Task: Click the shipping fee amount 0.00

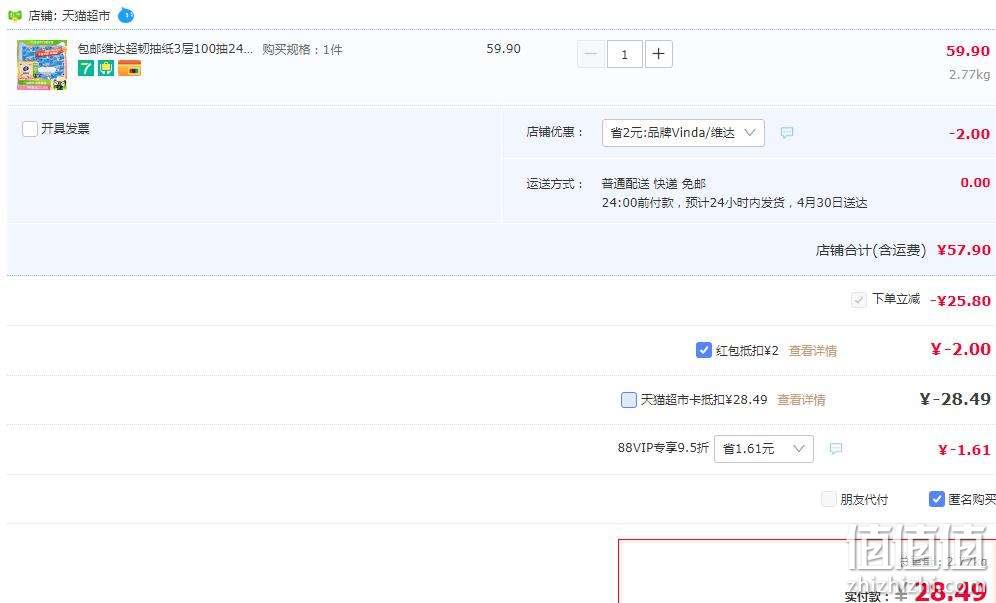Action: tap(975, 183)
